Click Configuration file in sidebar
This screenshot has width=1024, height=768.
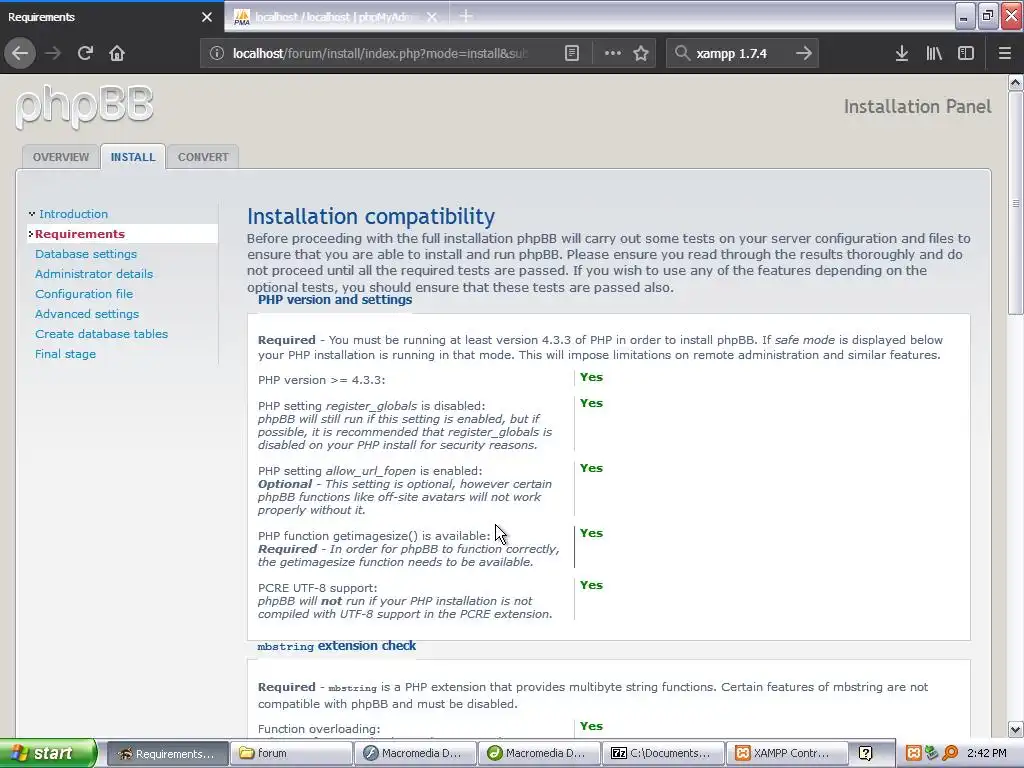tap(84, 294)
